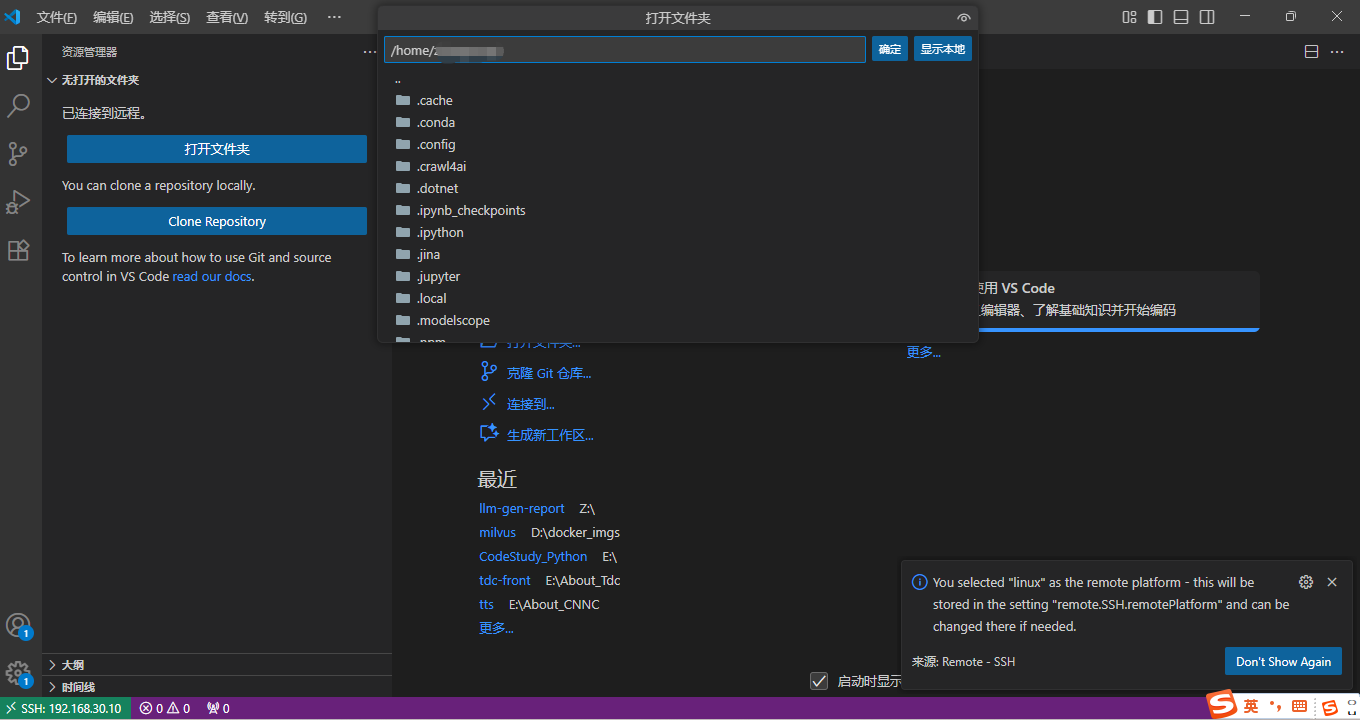Click the Clone Repository button

coord(217,221)
